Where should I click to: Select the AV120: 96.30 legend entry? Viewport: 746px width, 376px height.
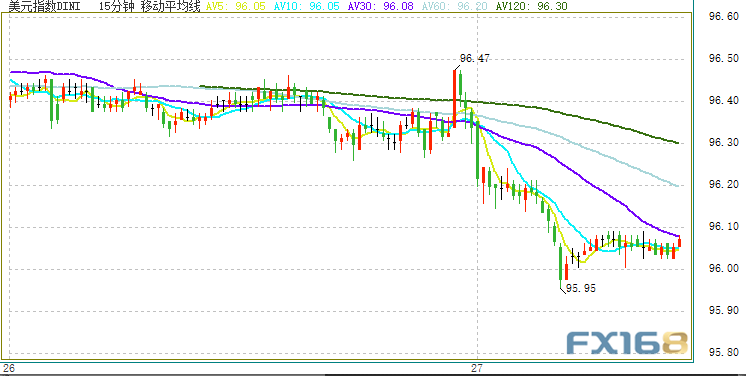(x=531, y=6)
